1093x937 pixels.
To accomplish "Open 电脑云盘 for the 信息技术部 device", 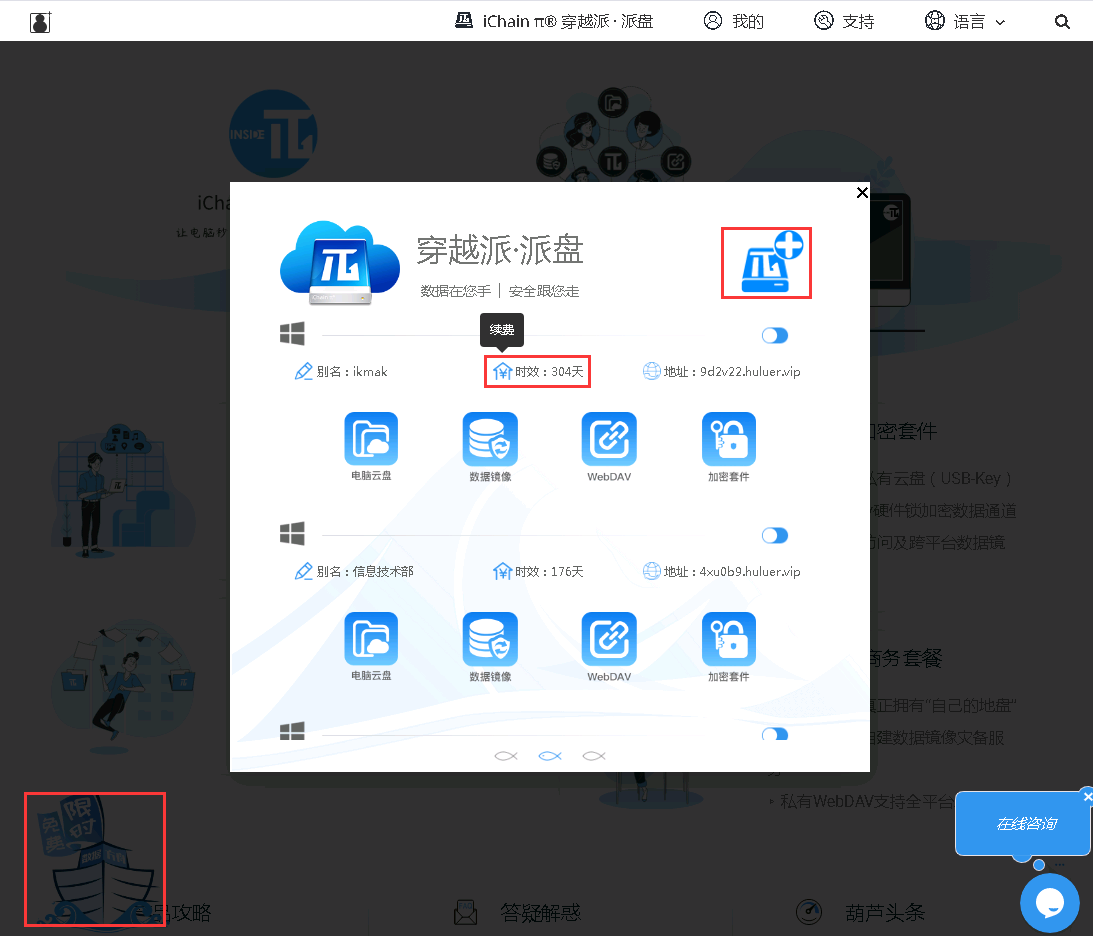I will pos(371,646).
